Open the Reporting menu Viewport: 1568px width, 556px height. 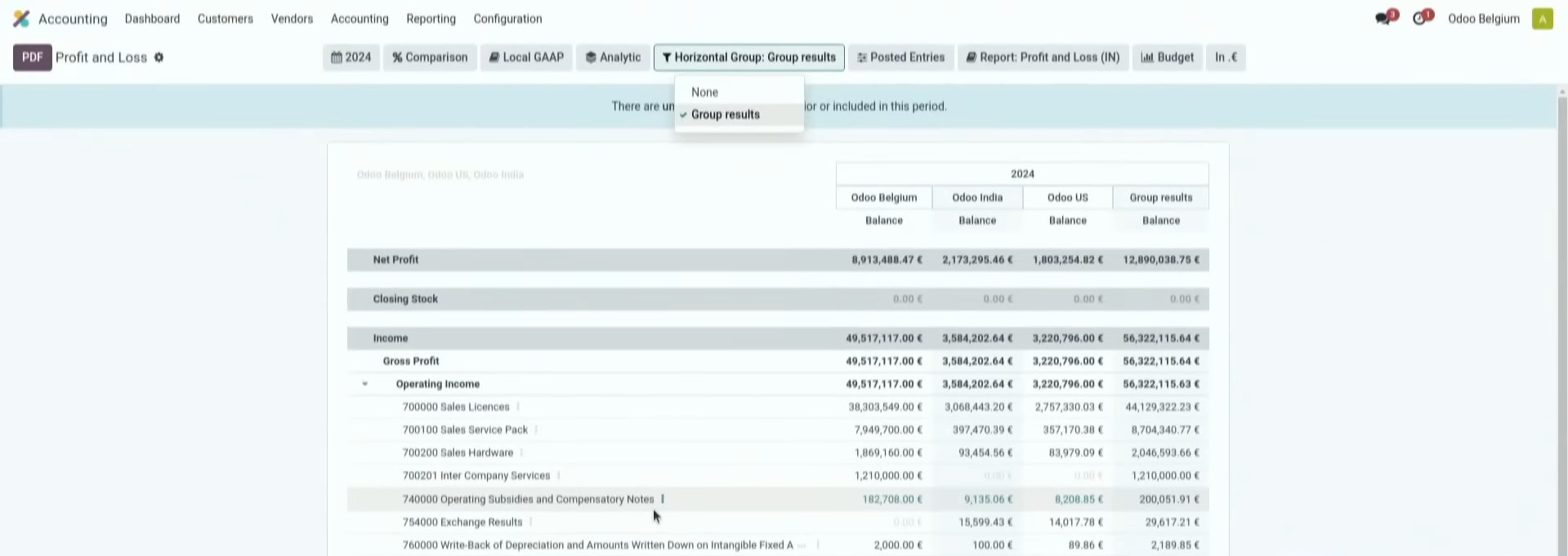(431, 18)
